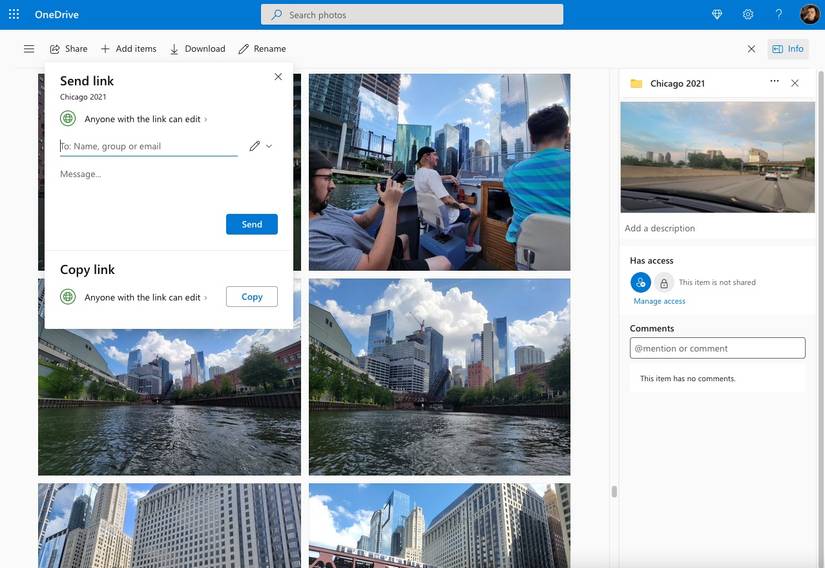Image resolution: width=825 pixels, height=568 pixels.
Task: Focus the Search photos box
Action: coord(412,15)
